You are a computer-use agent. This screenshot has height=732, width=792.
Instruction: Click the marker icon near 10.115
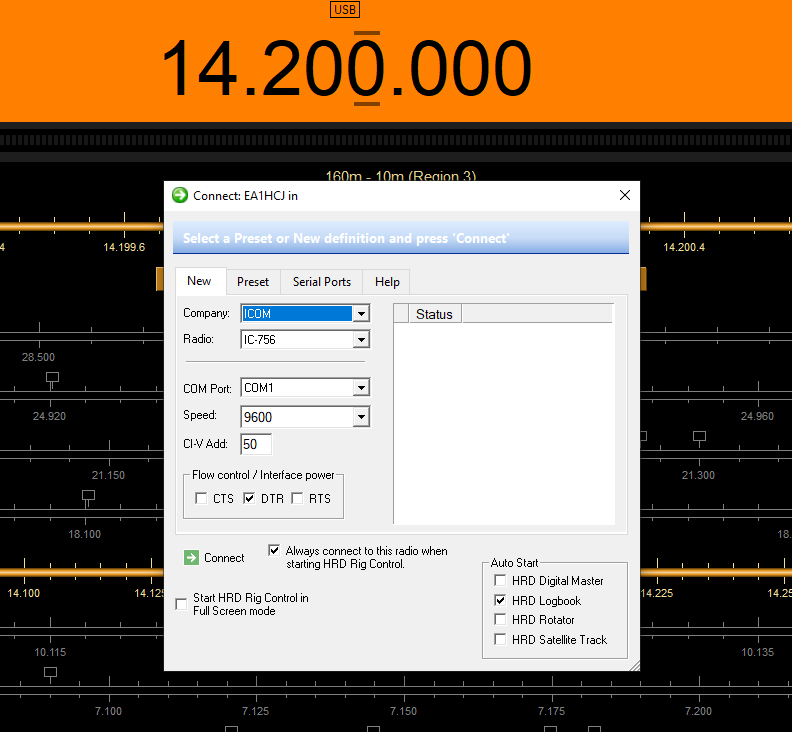point(51,672)
